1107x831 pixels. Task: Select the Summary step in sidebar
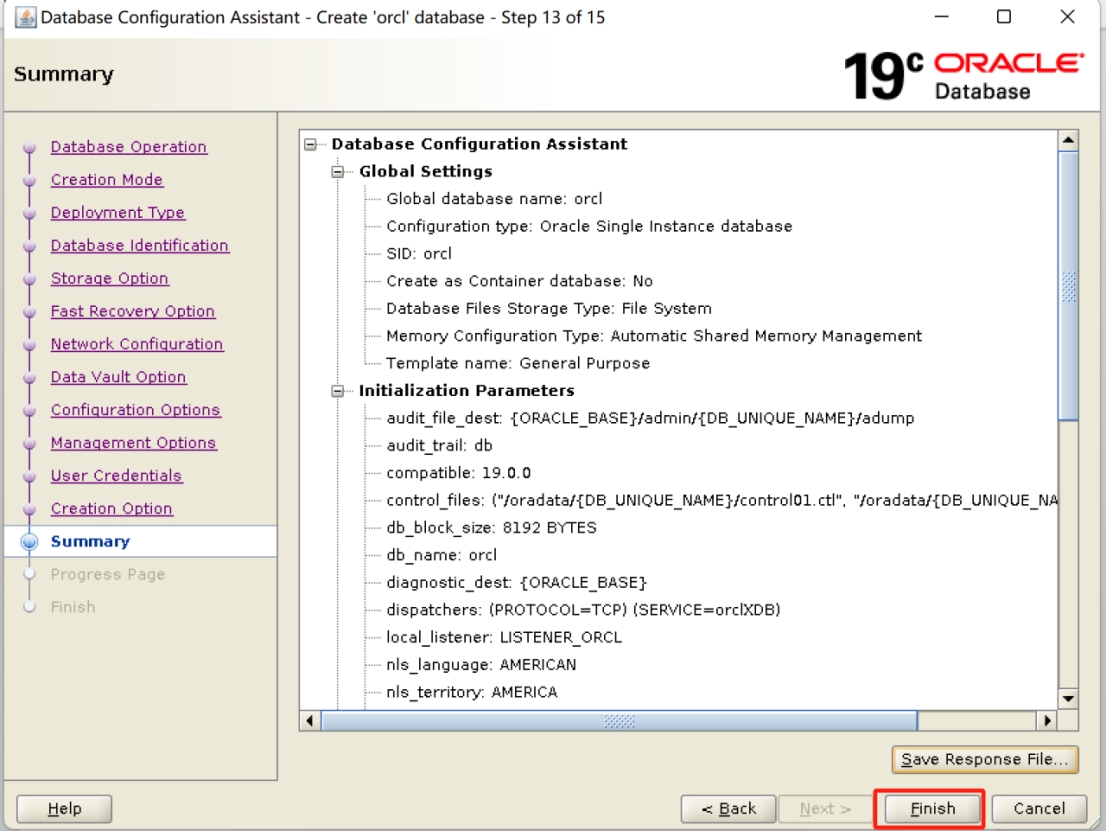pos(90,542)
